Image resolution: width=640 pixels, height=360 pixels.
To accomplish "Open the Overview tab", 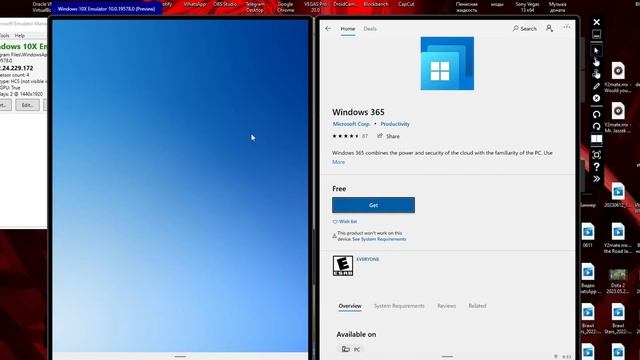I will coord(350,306).
